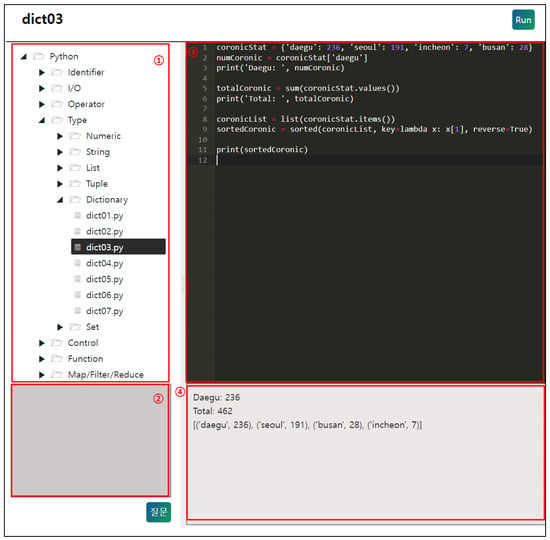Click line number 9 in the gutter
The image size is (550, 540).
click(205, 129)
